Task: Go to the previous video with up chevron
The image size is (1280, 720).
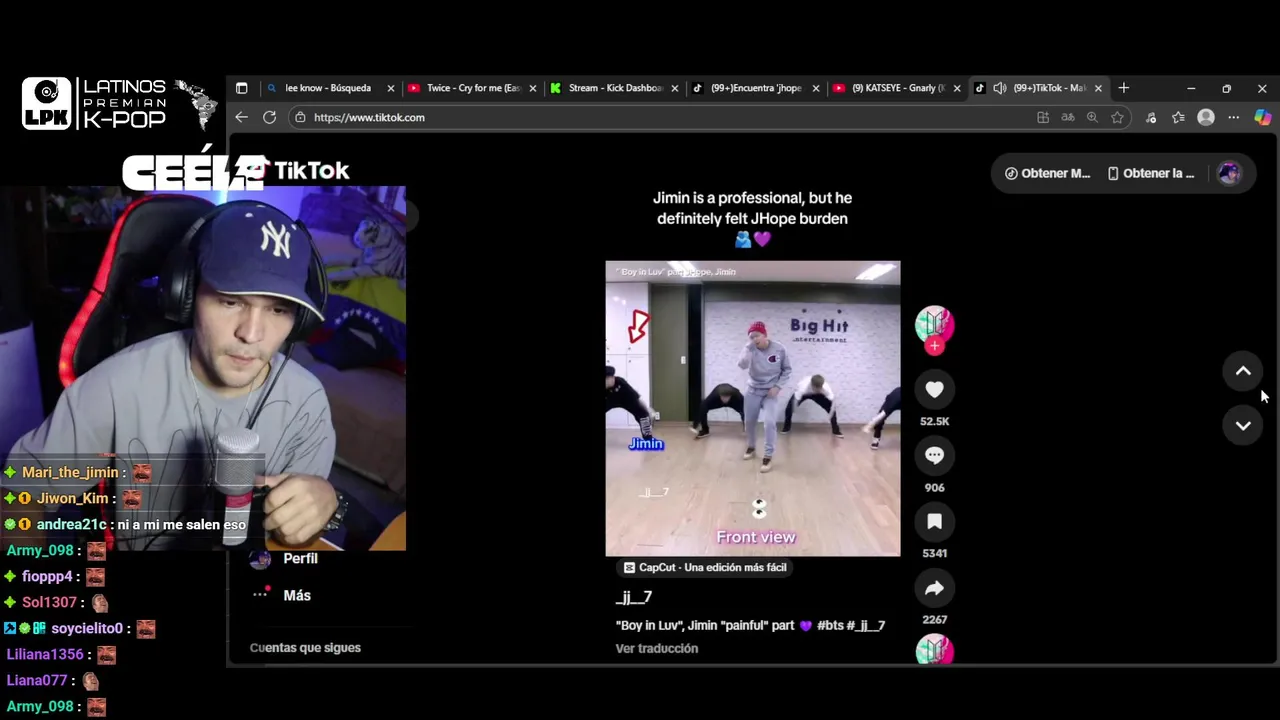Action: (1243, 372)
